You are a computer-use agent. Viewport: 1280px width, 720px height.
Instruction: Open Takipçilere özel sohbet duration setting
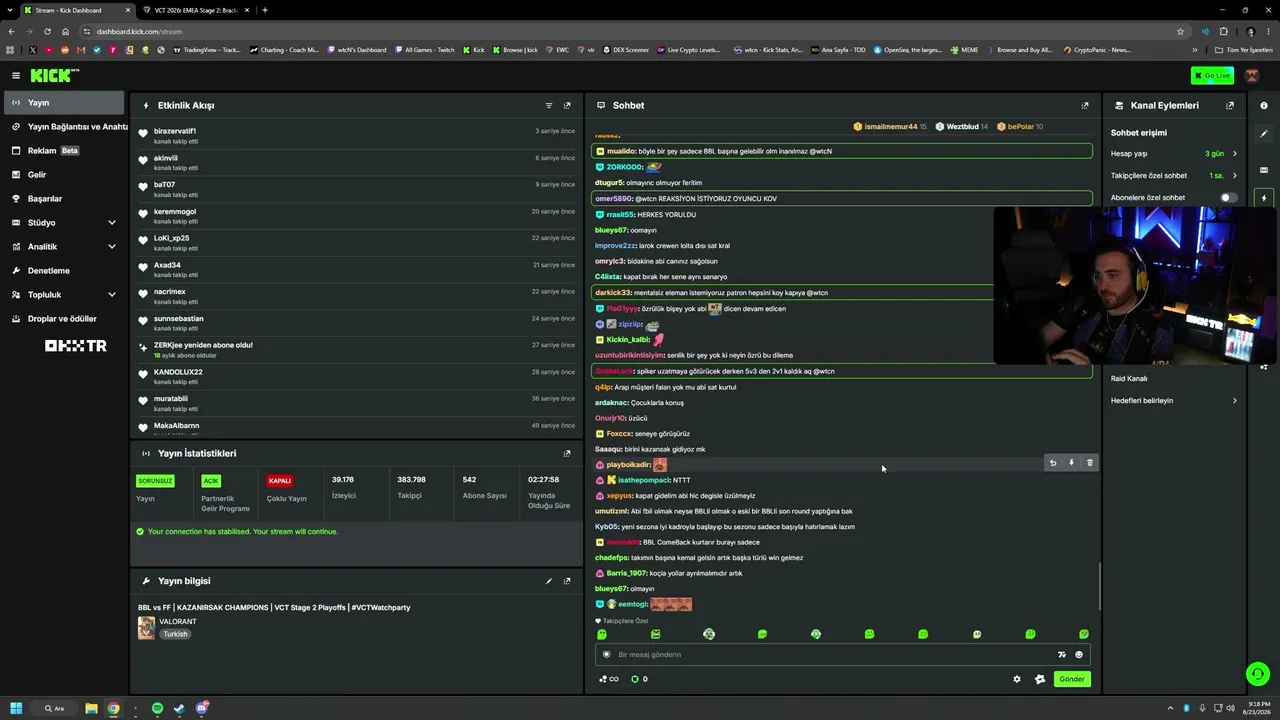pos(1174,176)
